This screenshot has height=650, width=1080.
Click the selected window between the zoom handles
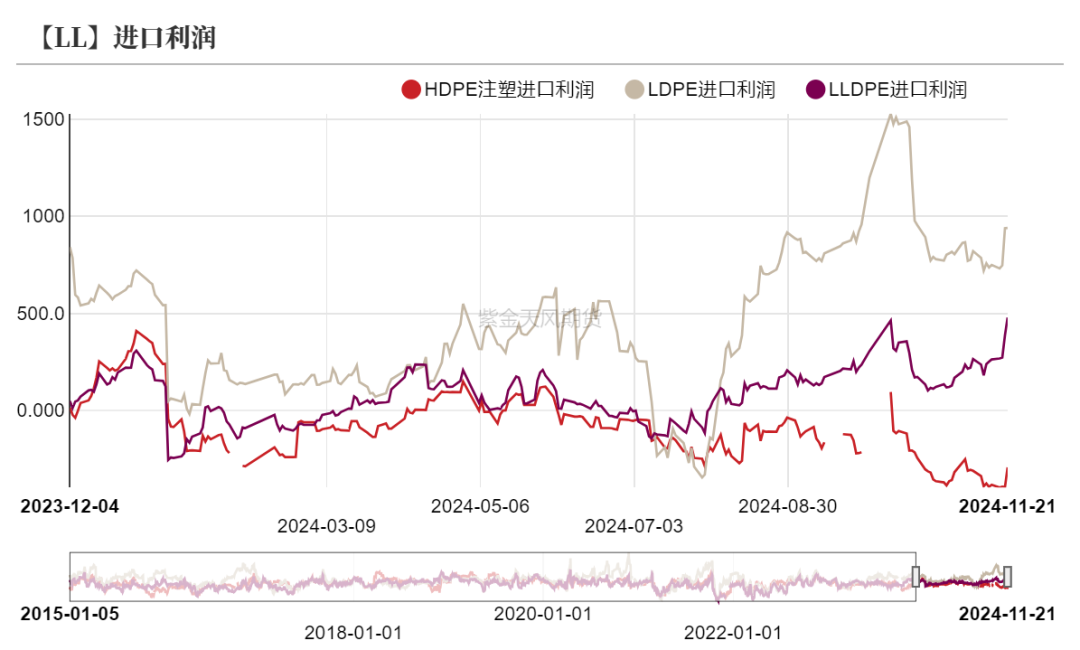coord(961,577)
